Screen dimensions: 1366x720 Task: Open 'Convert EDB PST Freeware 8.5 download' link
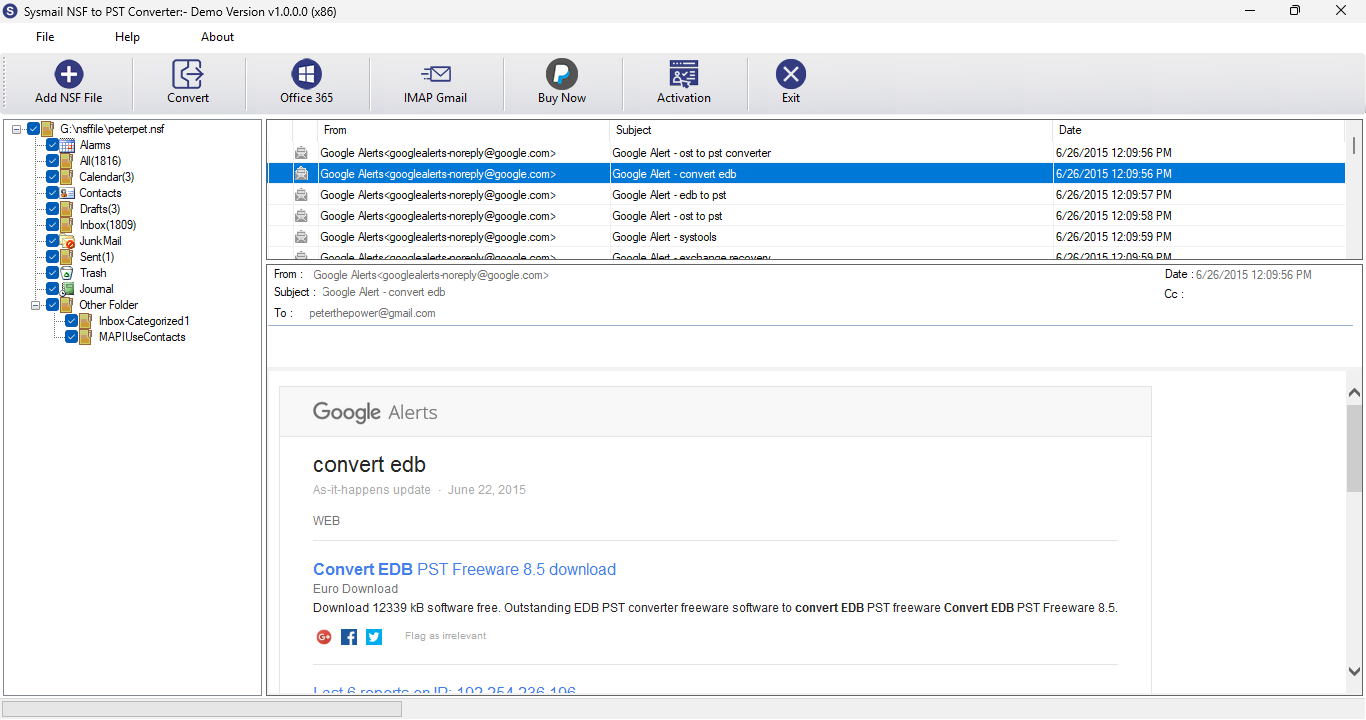coord(464,569)
